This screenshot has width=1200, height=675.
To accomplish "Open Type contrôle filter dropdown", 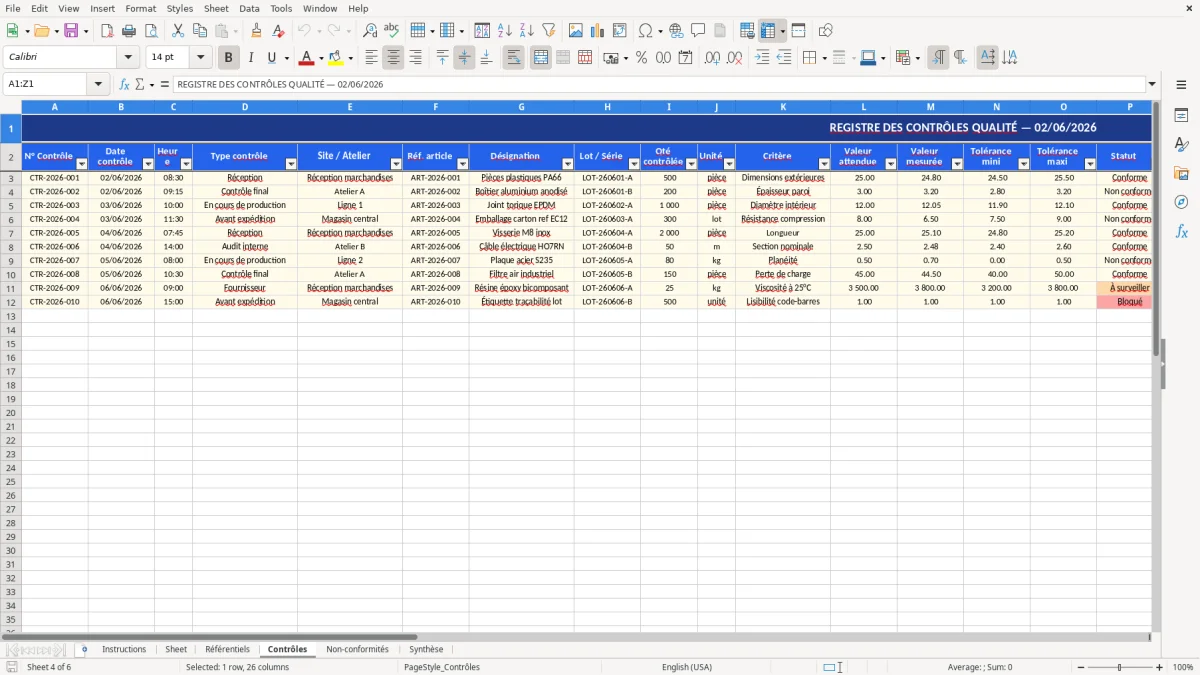I will [291, 164].
